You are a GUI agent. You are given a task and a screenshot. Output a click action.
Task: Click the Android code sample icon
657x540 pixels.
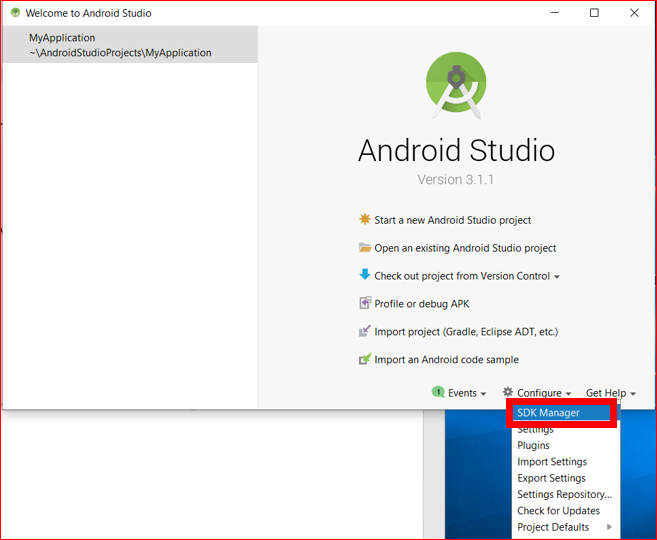pyautogui.click(x=365, y=359)
